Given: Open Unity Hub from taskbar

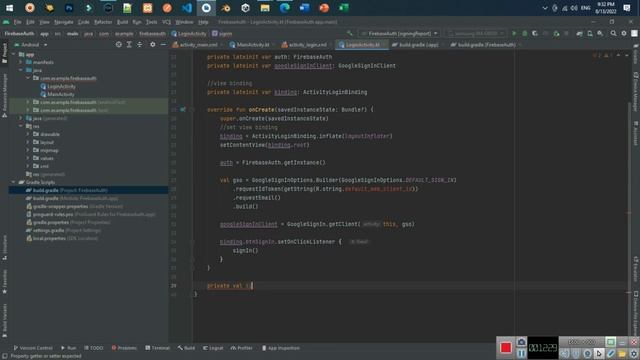Looking at the screenshot, I should 245,8.
